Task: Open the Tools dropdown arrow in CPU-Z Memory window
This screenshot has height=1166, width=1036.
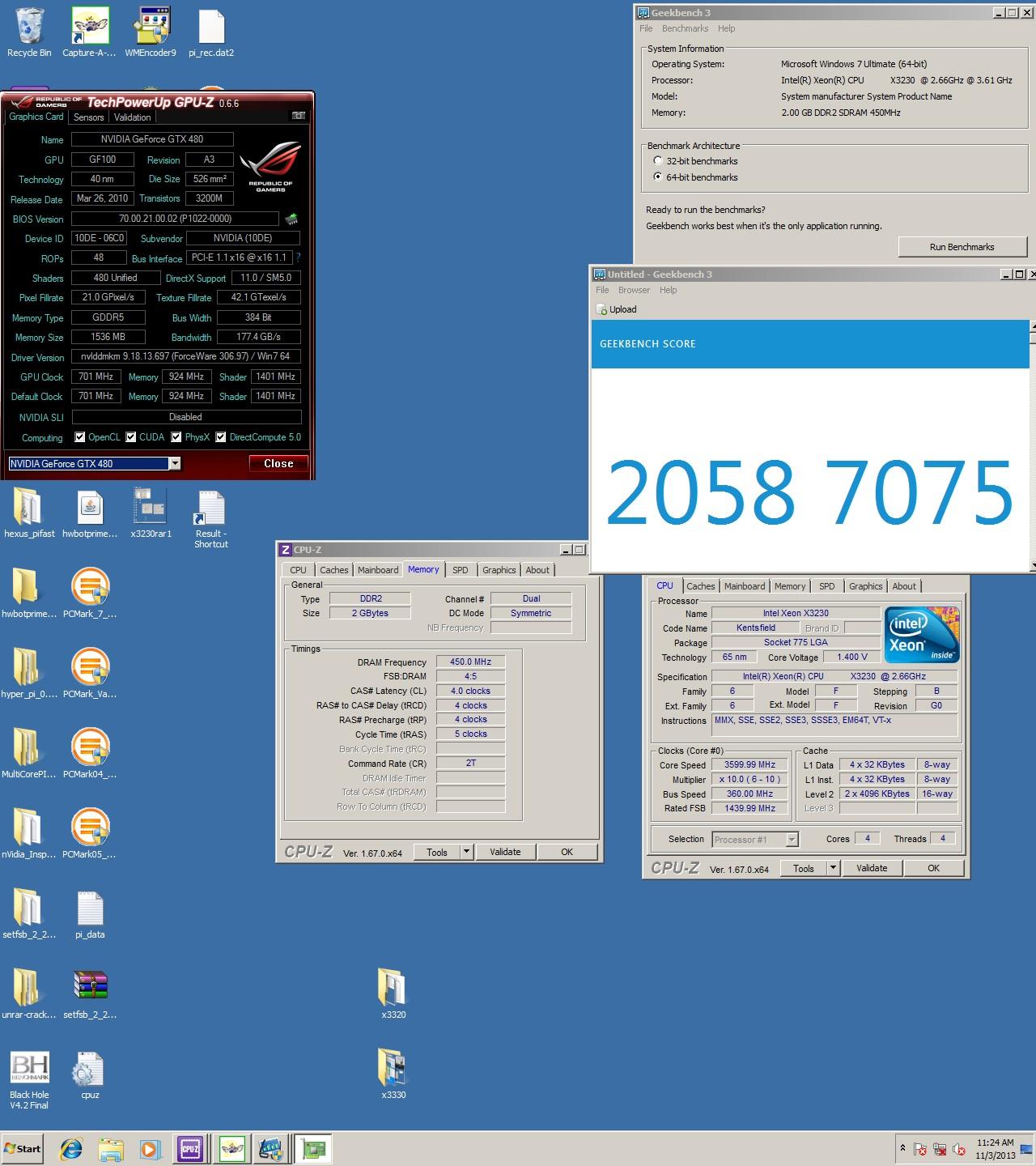Action: [x=466, y=852]
